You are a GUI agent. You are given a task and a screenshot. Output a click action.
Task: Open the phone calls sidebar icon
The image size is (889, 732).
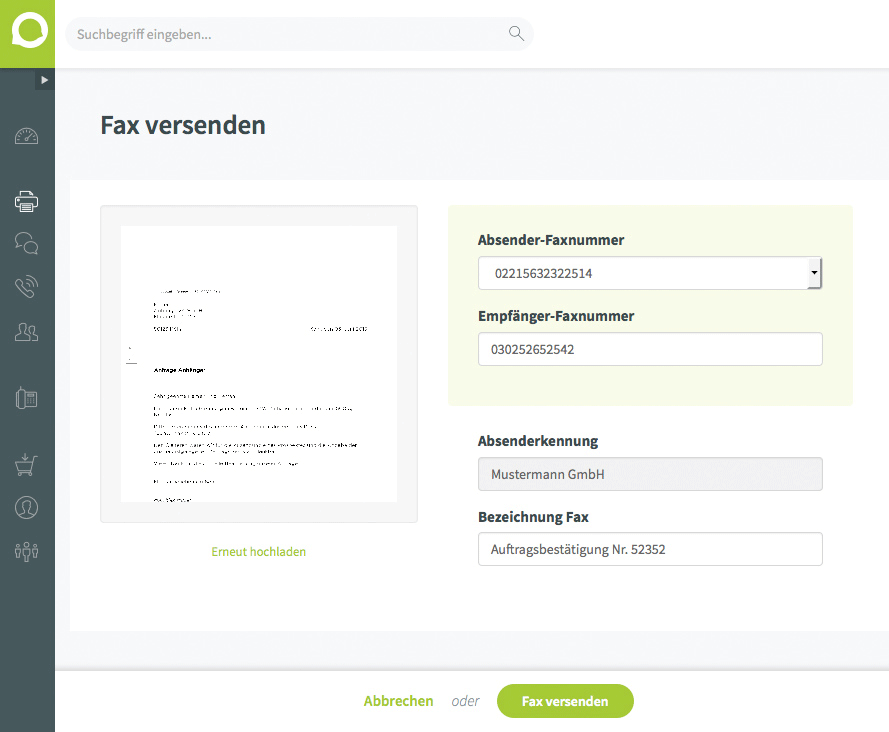[x=26, y=286]
